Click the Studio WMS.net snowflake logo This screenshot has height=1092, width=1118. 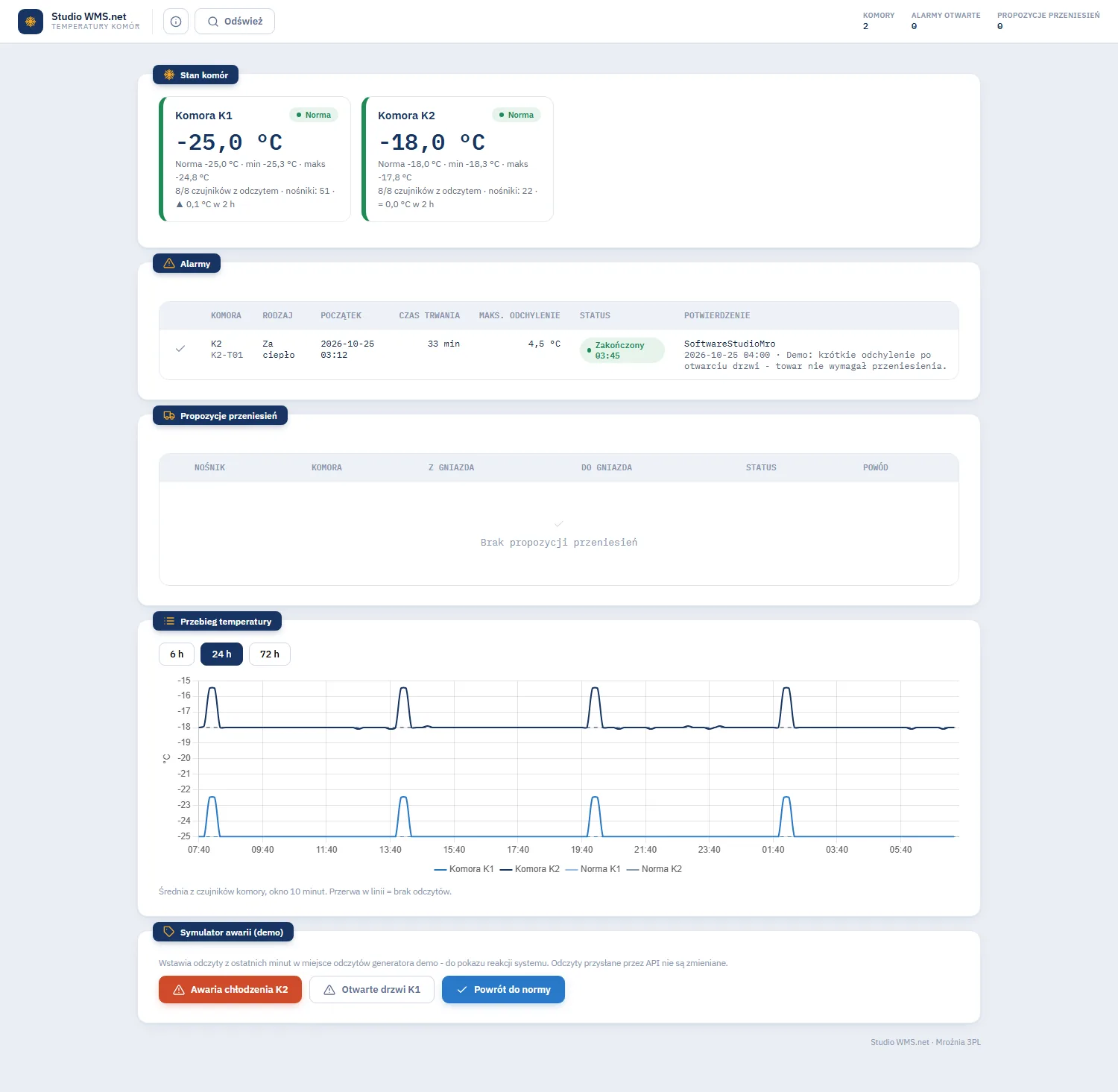pos(31,22)
